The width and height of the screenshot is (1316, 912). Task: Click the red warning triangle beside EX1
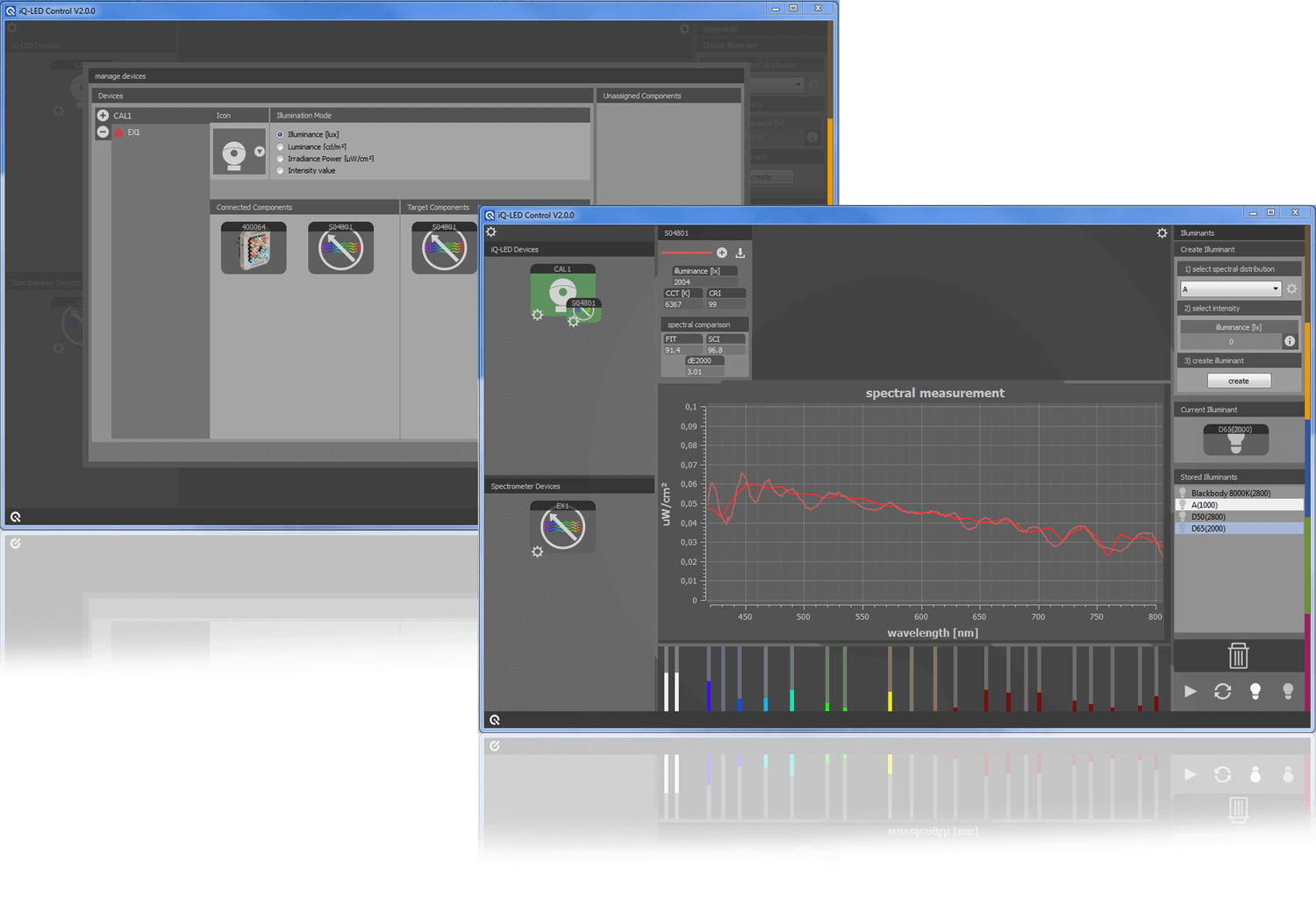click(x=118, y=132)
